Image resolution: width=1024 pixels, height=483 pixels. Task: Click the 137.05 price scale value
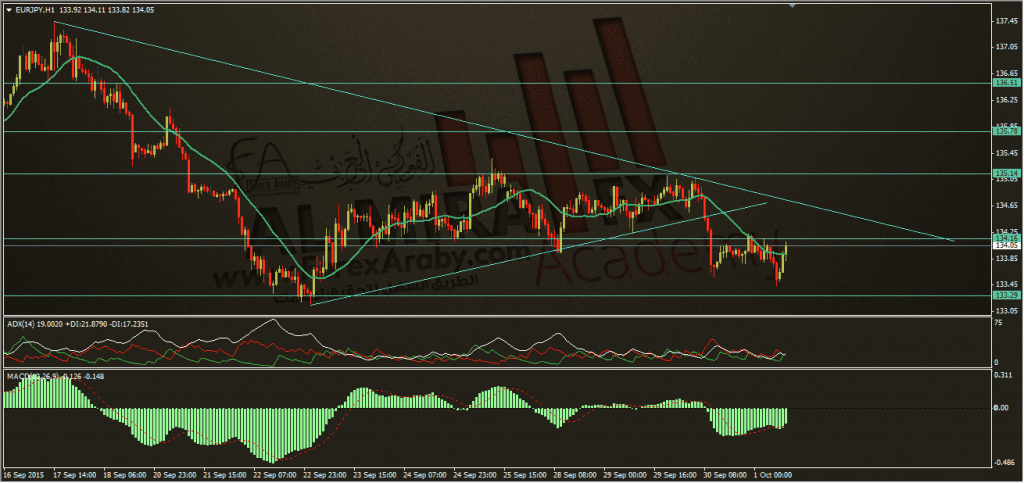click(x=1007, y=47)
